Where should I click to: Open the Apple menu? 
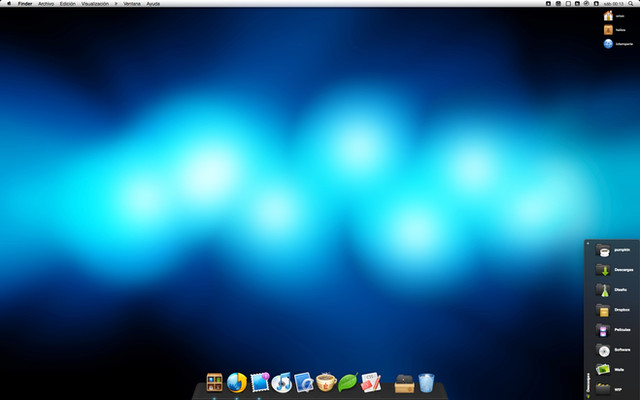click(9, 4)
